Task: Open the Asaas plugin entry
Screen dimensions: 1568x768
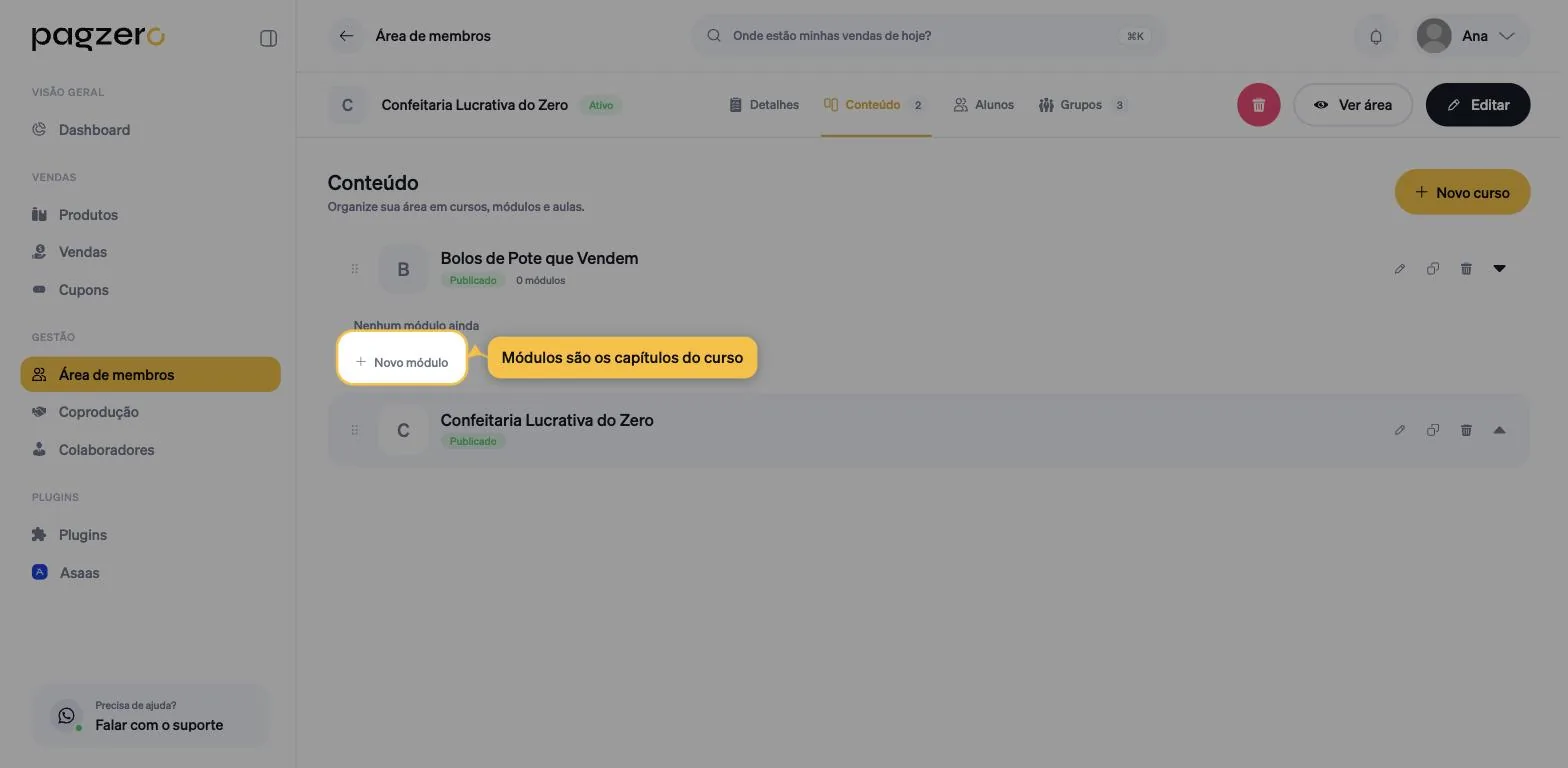Action: pos(150,573)
